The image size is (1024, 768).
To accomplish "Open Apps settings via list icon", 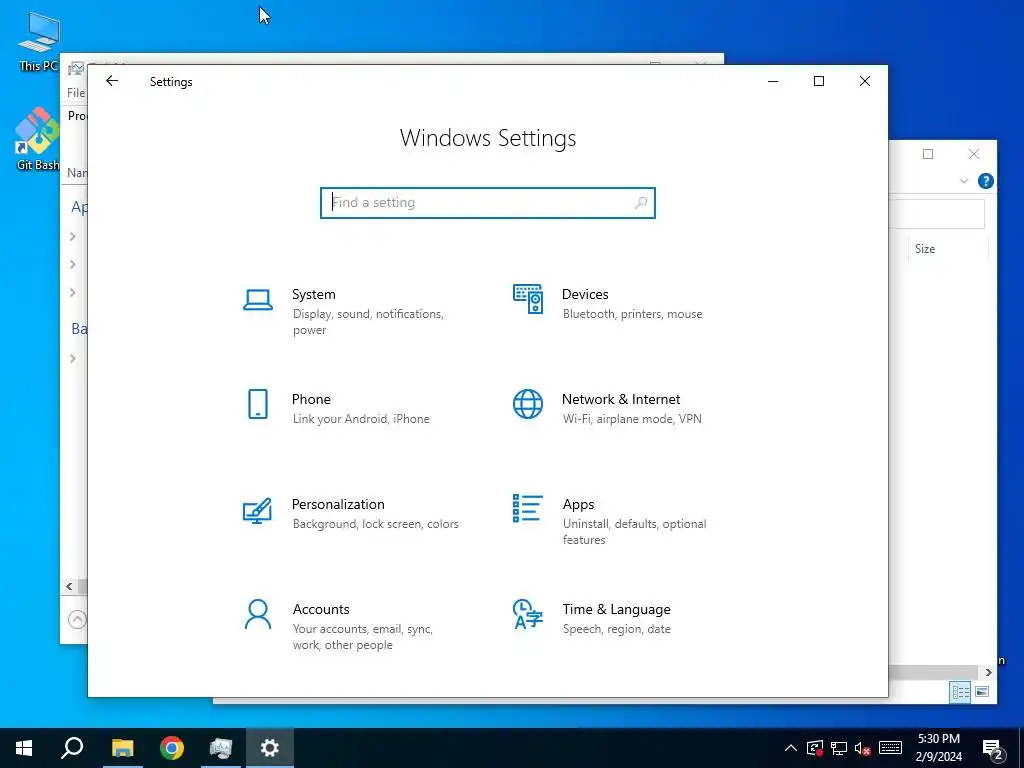I will coord(528,508).
